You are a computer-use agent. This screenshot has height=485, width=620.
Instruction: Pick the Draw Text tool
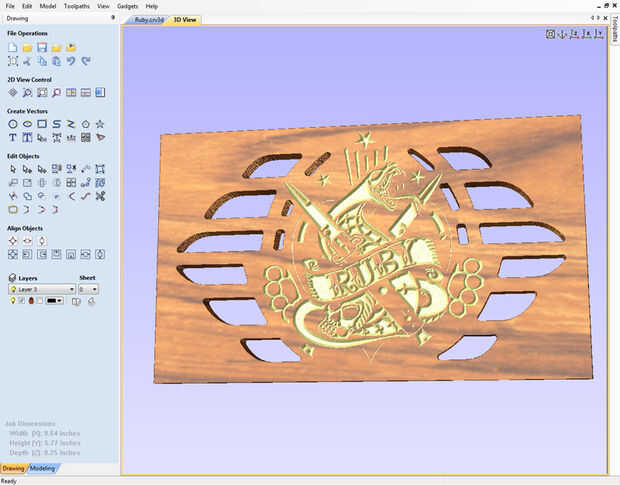click(13, 138)
